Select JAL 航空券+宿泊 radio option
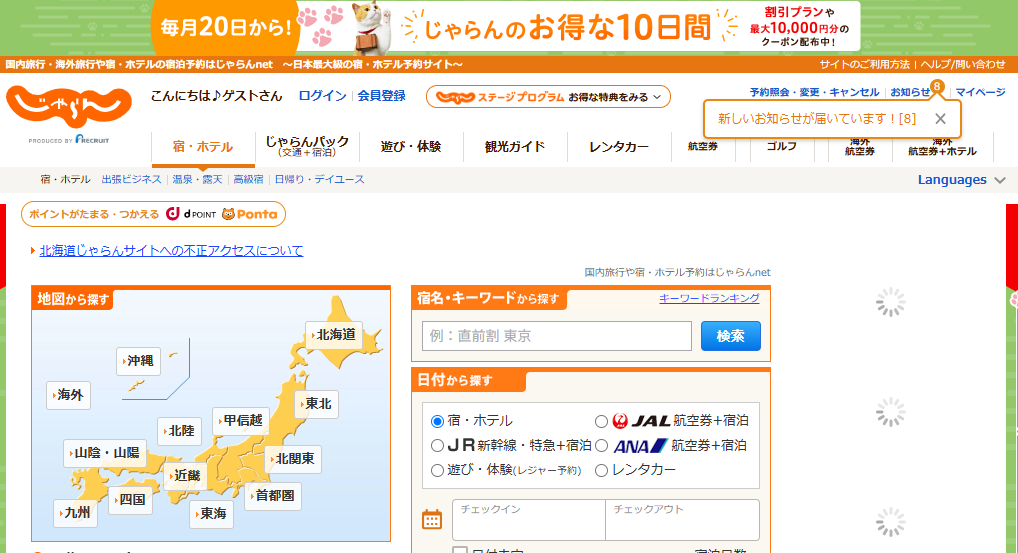 pos(601,421)
